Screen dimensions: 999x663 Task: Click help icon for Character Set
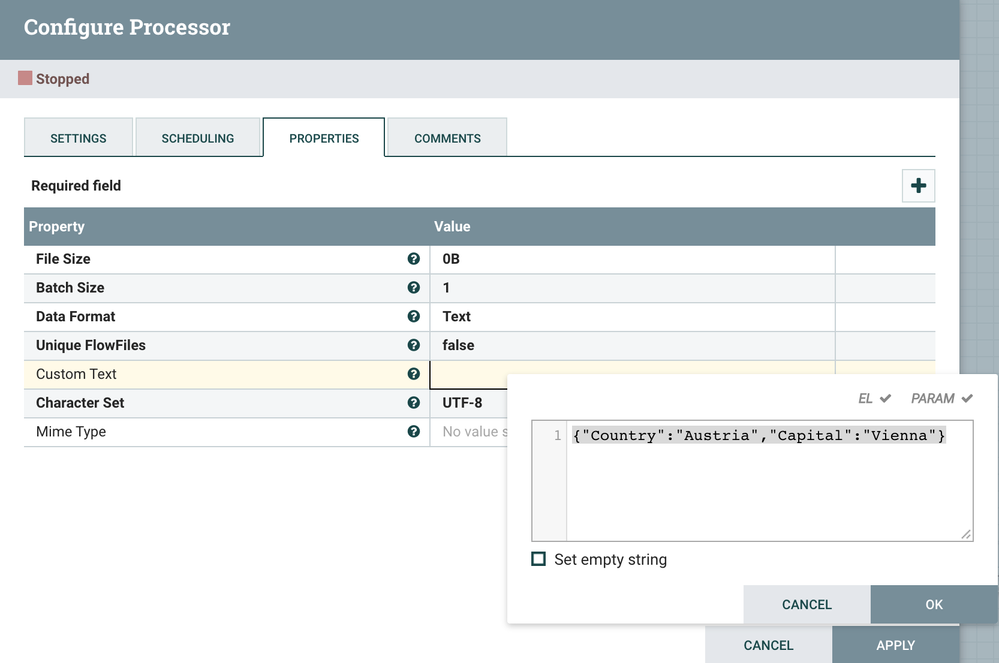point(414,403)
